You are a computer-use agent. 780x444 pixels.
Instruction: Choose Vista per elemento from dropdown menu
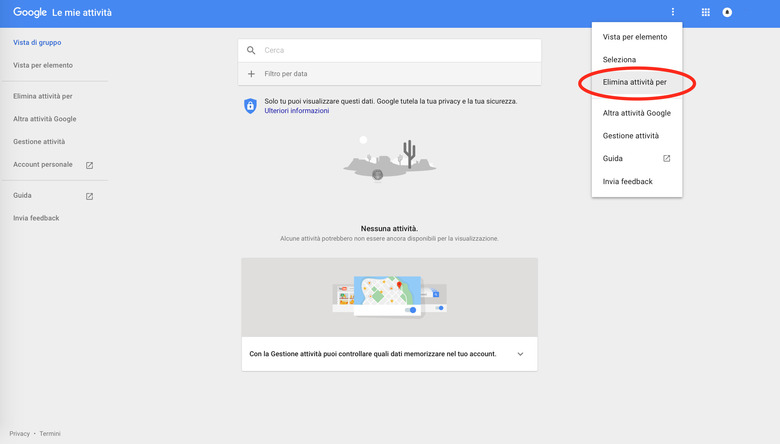tap(635, 37)
